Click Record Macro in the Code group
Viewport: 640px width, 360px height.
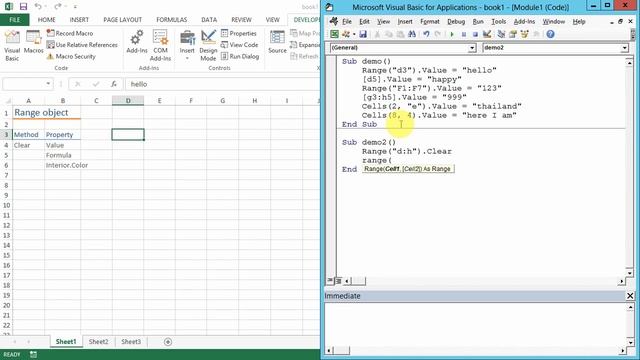tap(70, 33)
